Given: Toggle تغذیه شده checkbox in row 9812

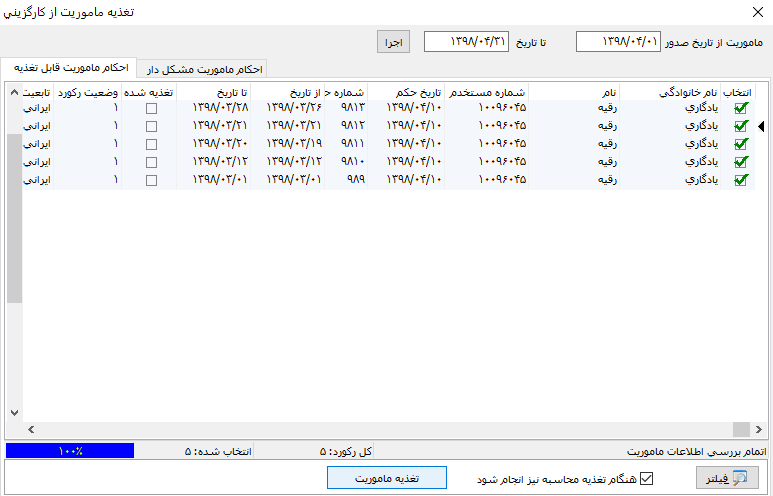Looking at the screenshot, I should (x=151, y=126).
